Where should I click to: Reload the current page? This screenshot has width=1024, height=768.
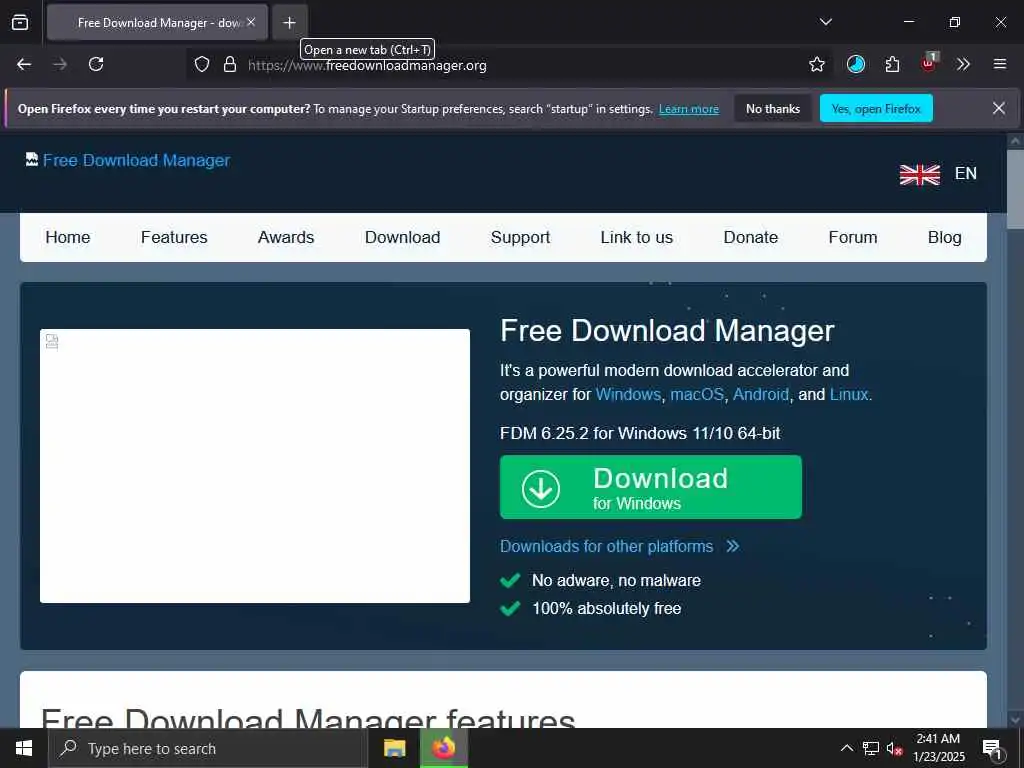[96, 64]
